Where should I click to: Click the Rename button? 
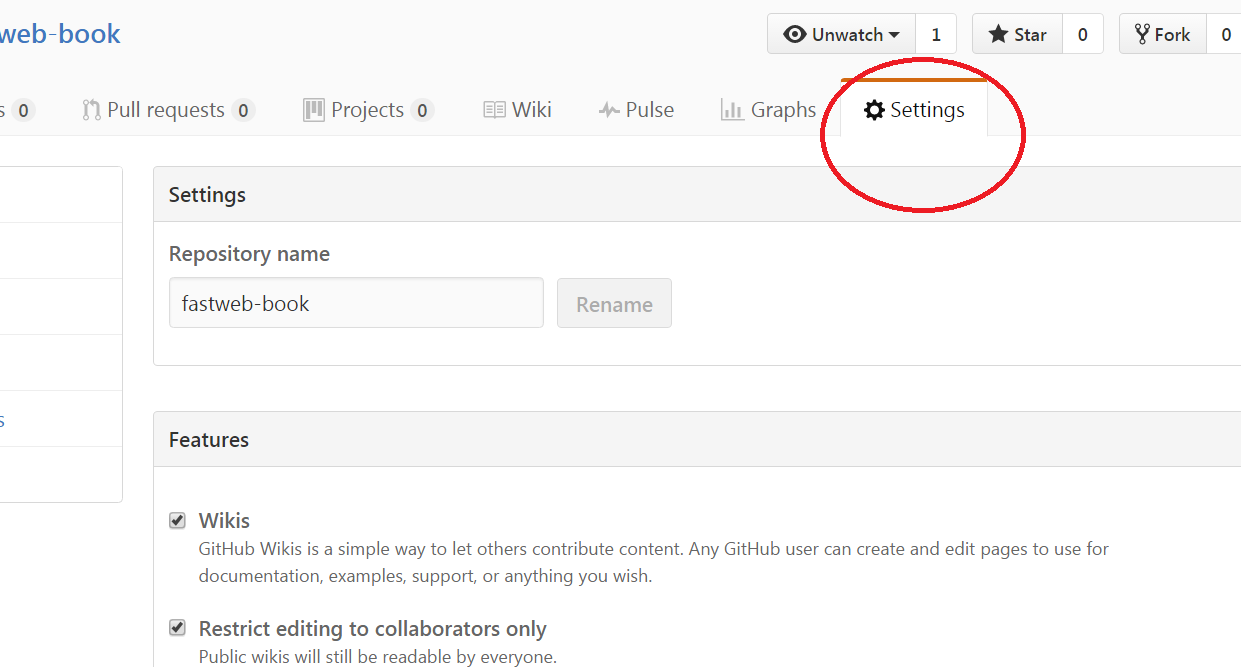[x=614, y=304]
